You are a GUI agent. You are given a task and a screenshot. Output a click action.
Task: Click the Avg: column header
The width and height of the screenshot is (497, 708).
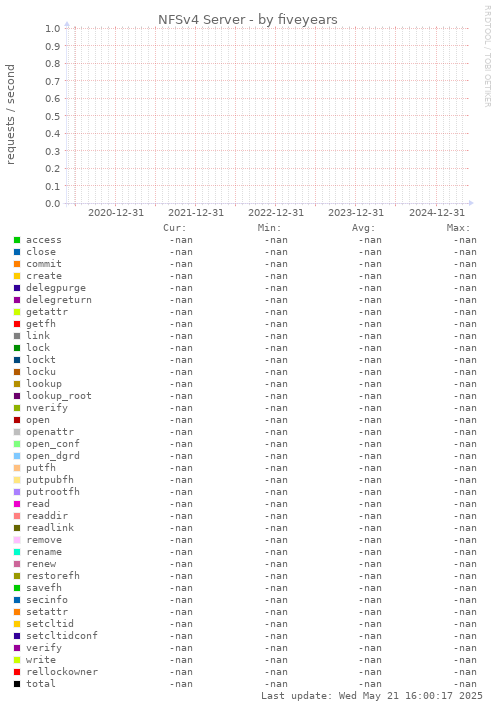click(x=364, y=228)
